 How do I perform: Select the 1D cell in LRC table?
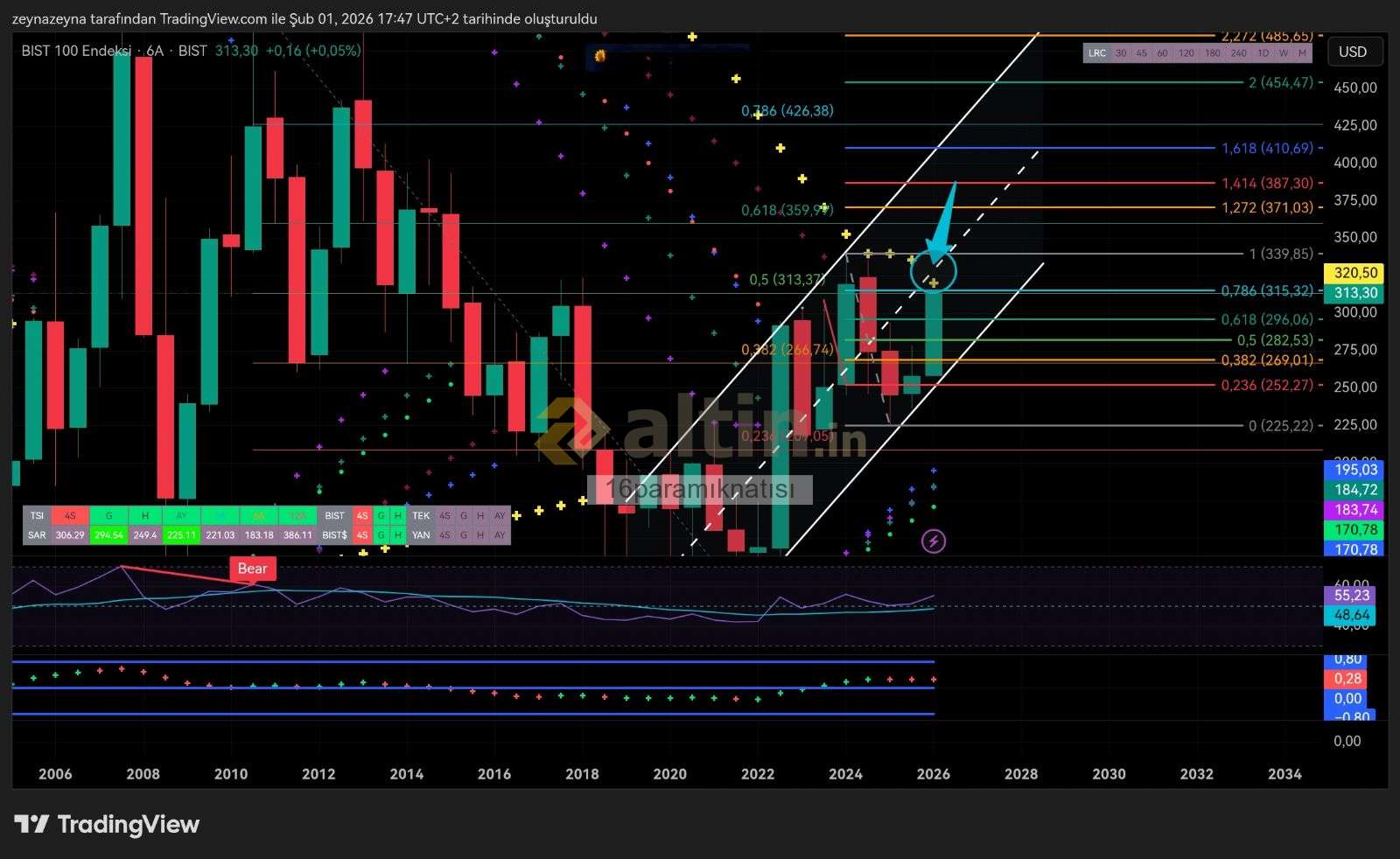point(1263,53)
